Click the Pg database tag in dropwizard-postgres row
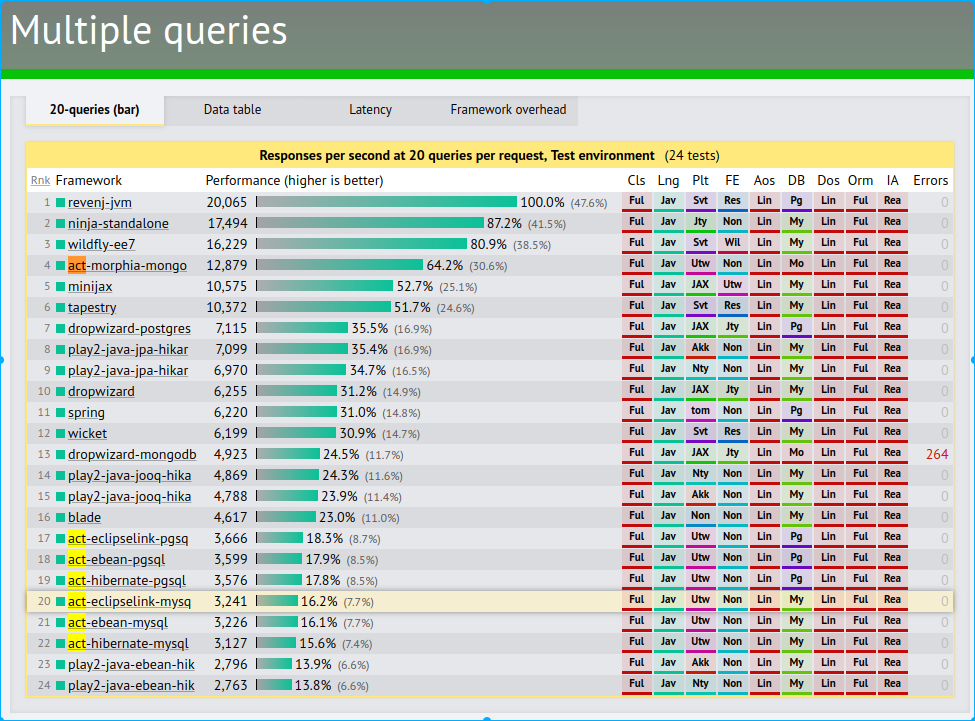Screen dimensions: 975x721 [x=797, y=328]
